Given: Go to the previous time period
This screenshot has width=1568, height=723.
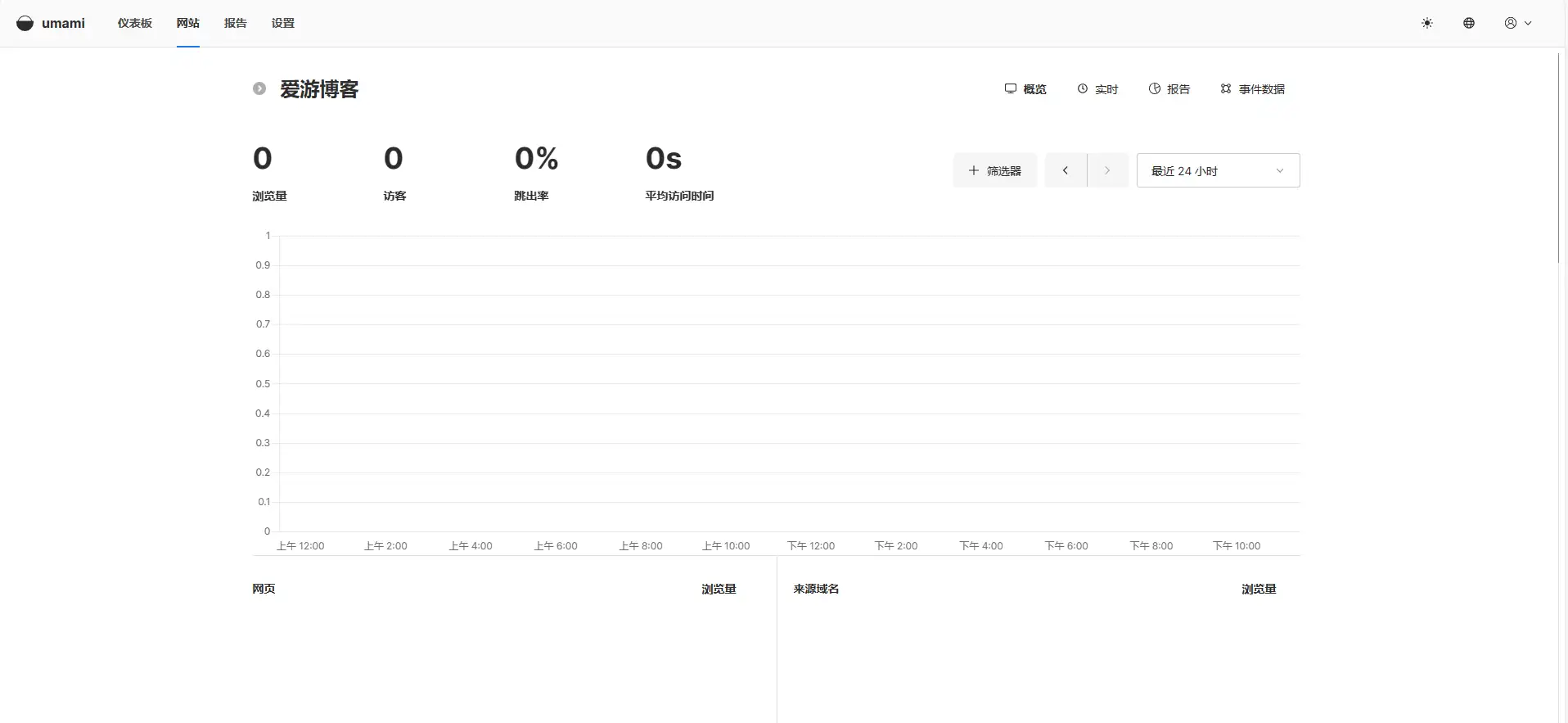Looking at the screenshot, I should point(1066,170).
